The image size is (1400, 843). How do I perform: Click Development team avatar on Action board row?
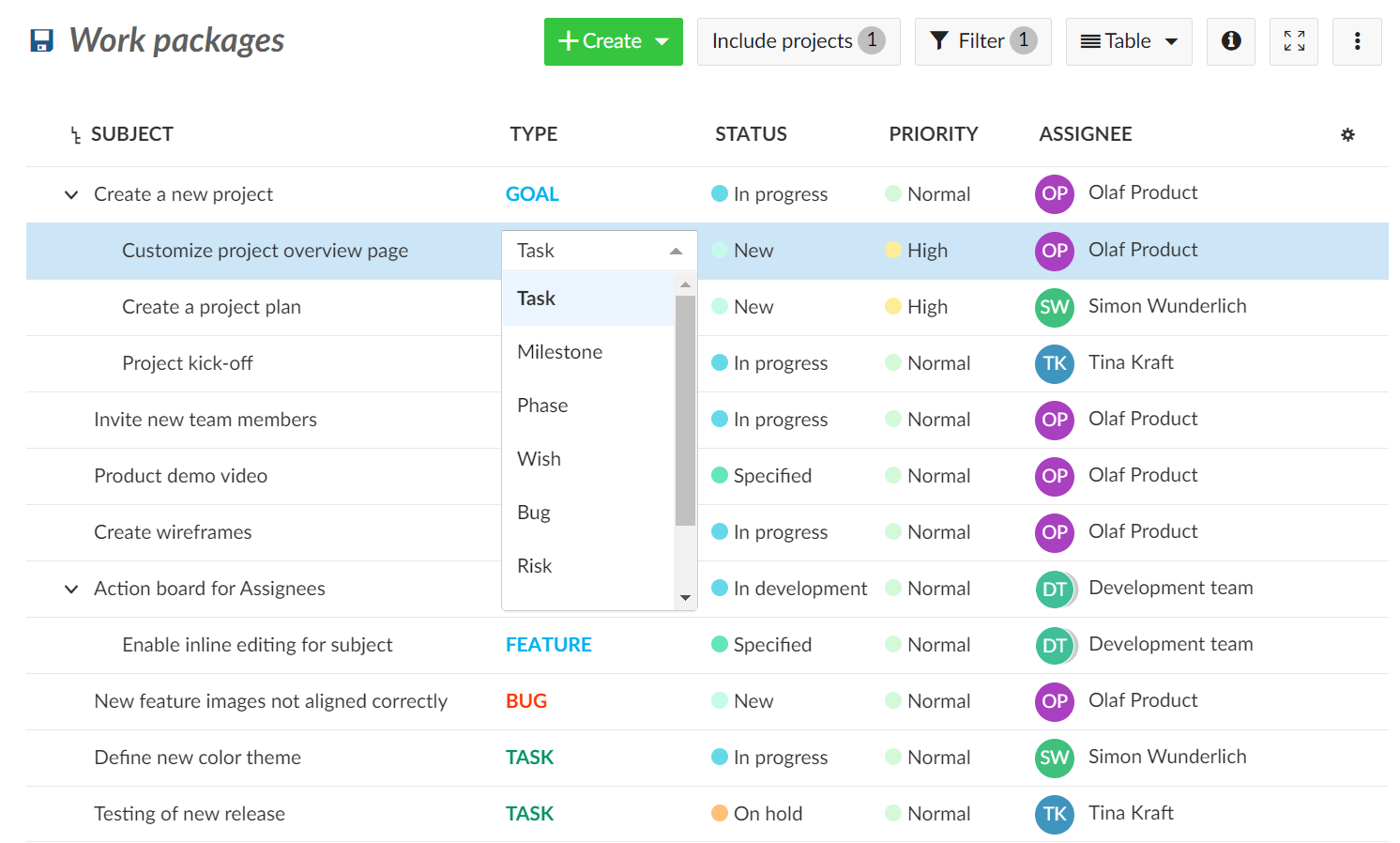pyautogui.click(x=1054, y=589)
